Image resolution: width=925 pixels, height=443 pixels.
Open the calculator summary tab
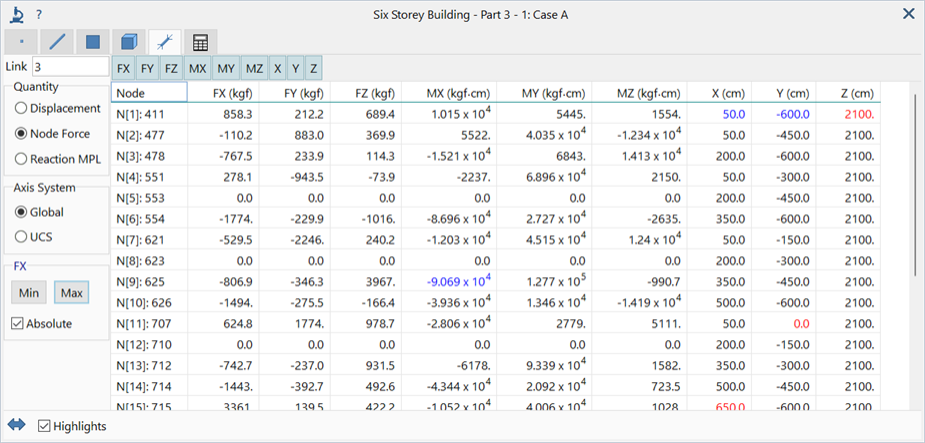201,42
